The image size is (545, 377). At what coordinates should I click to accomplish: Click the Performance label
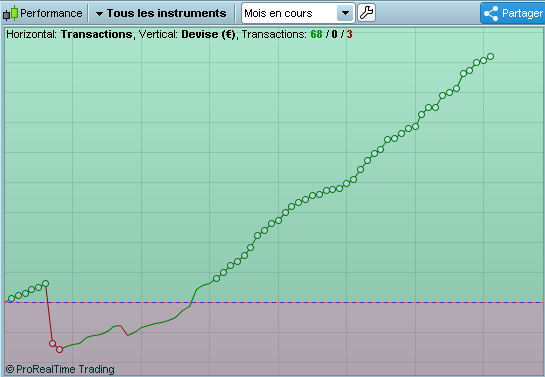pos(51,13)
